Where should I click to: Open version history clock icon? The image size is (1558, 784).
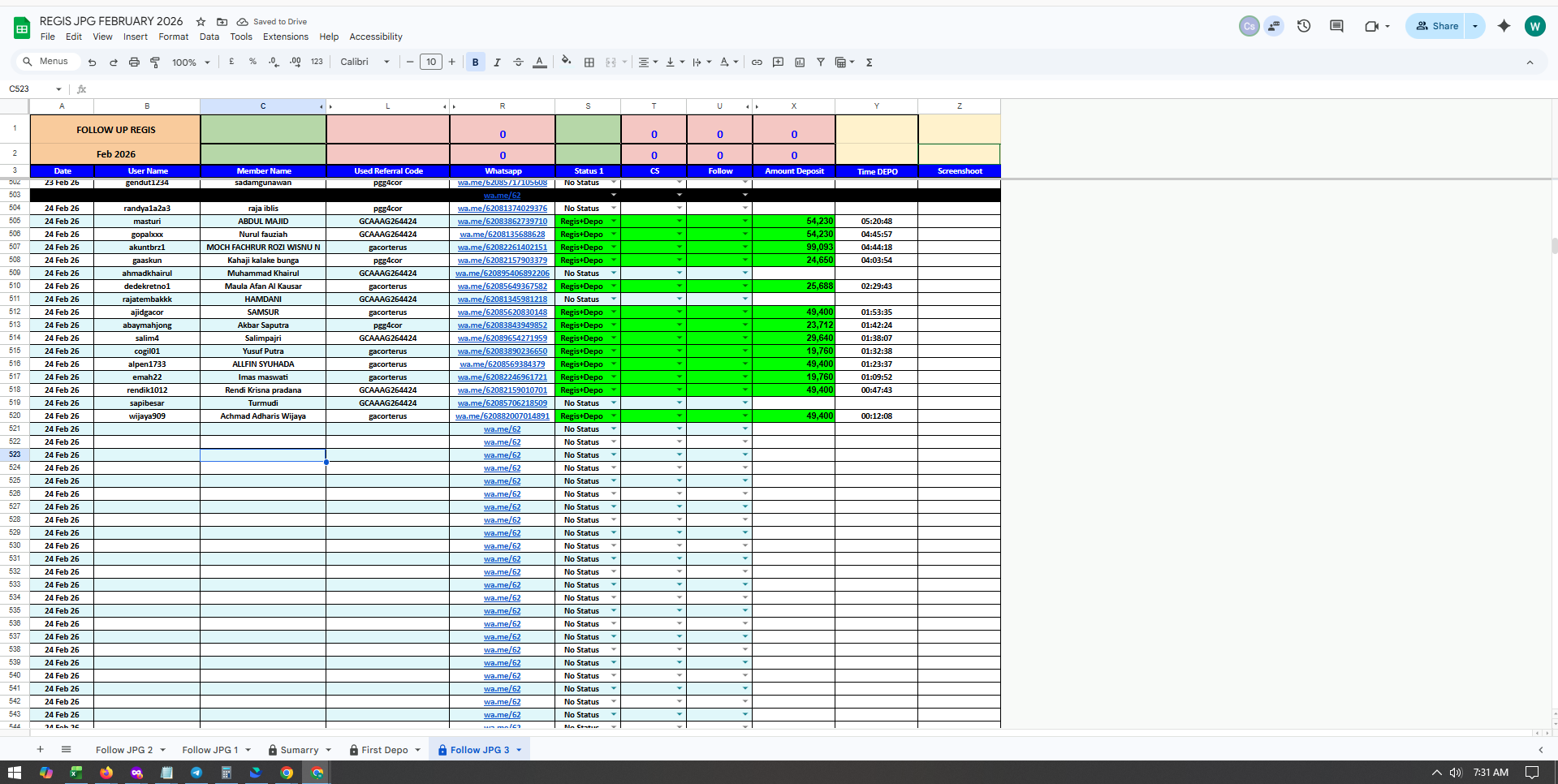click(1303, 26)
